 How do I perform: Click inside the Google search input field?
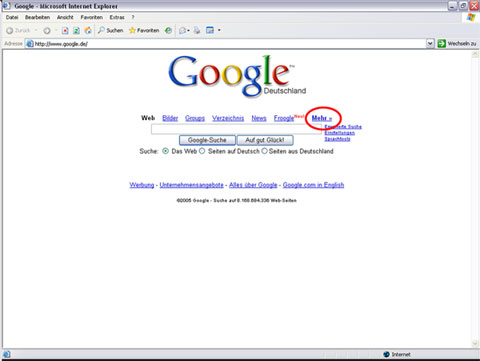pos(236,129)
